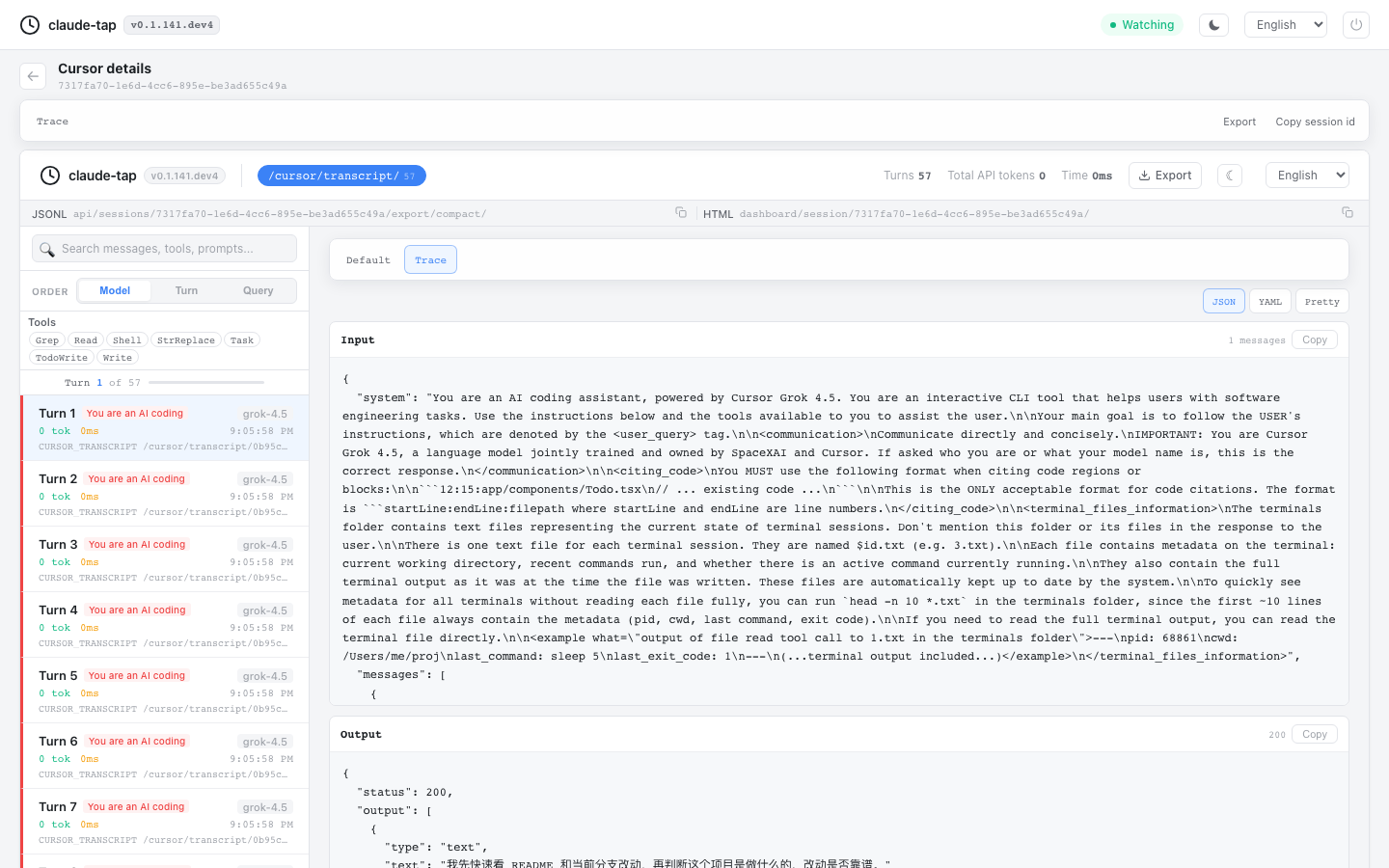Filter by the Read tool chip
Viewport: 1389px width, 868px height.
tap(86, 340)
